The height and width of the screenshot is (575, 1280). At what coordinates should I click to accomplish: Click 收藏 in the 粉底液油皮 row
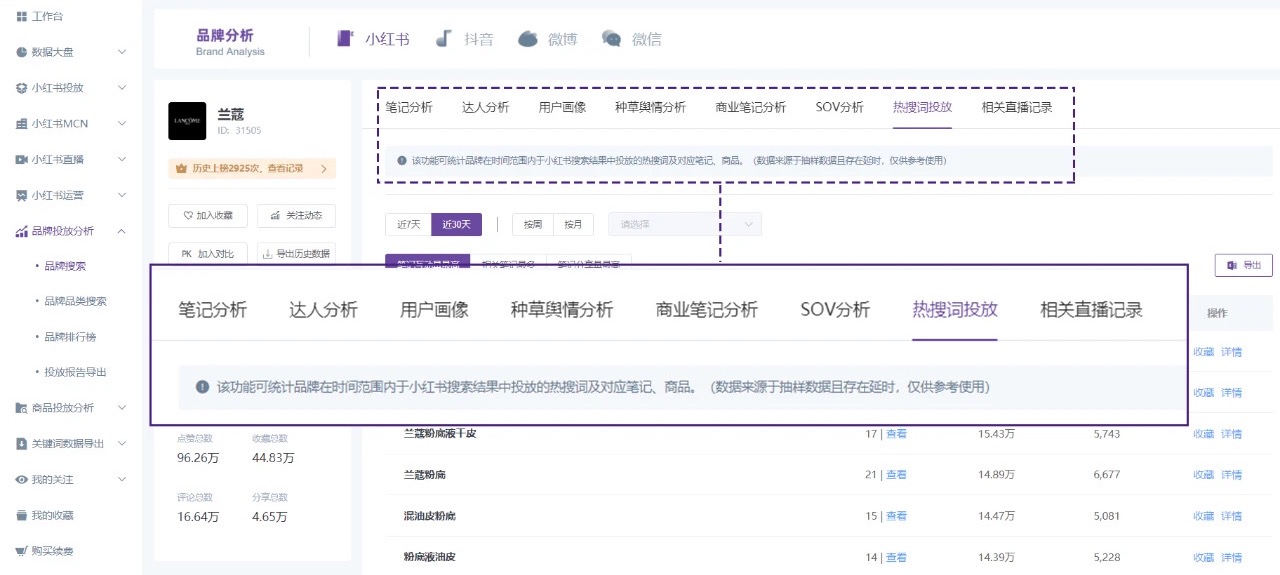[x=1203, y=557]
